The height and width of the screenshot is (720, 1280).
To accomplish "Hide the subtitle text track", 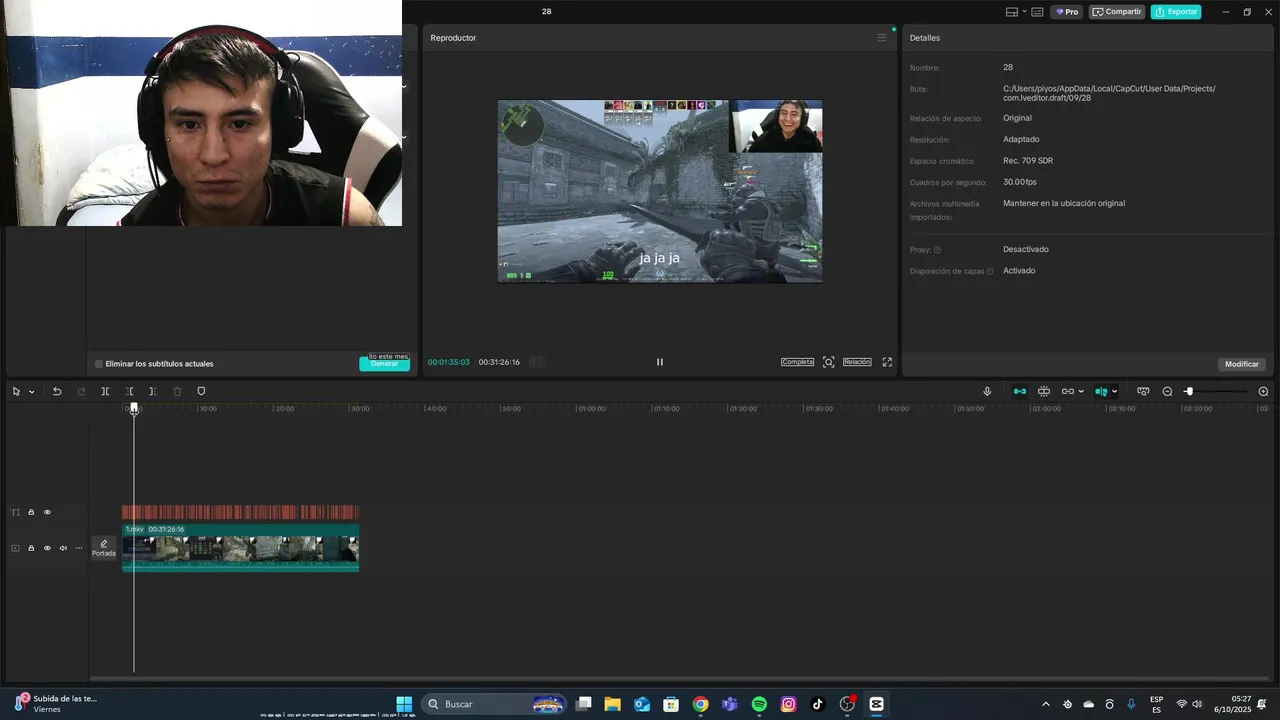I will point(47,512).
